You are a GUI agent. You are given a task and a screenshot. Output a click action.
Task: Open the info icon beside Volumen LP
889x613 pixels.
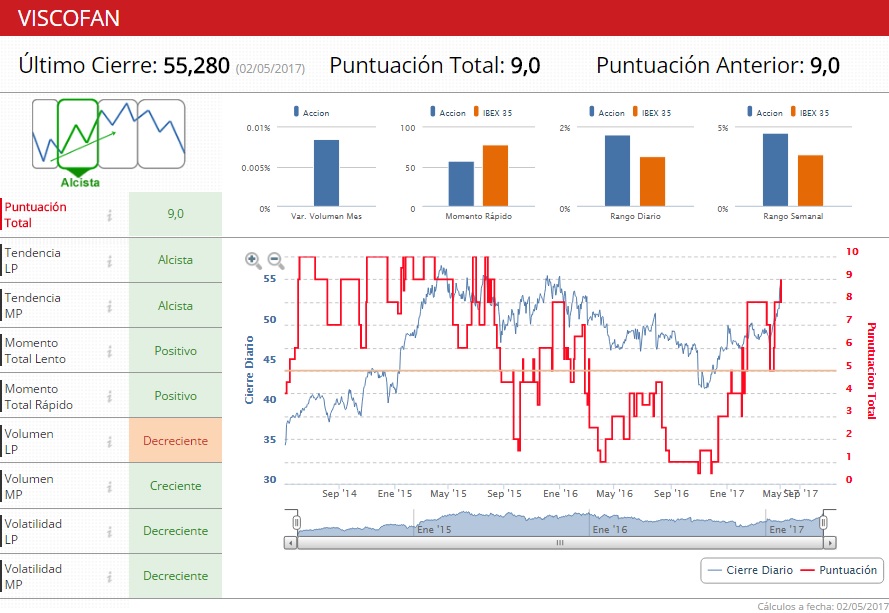pos(110,440)
